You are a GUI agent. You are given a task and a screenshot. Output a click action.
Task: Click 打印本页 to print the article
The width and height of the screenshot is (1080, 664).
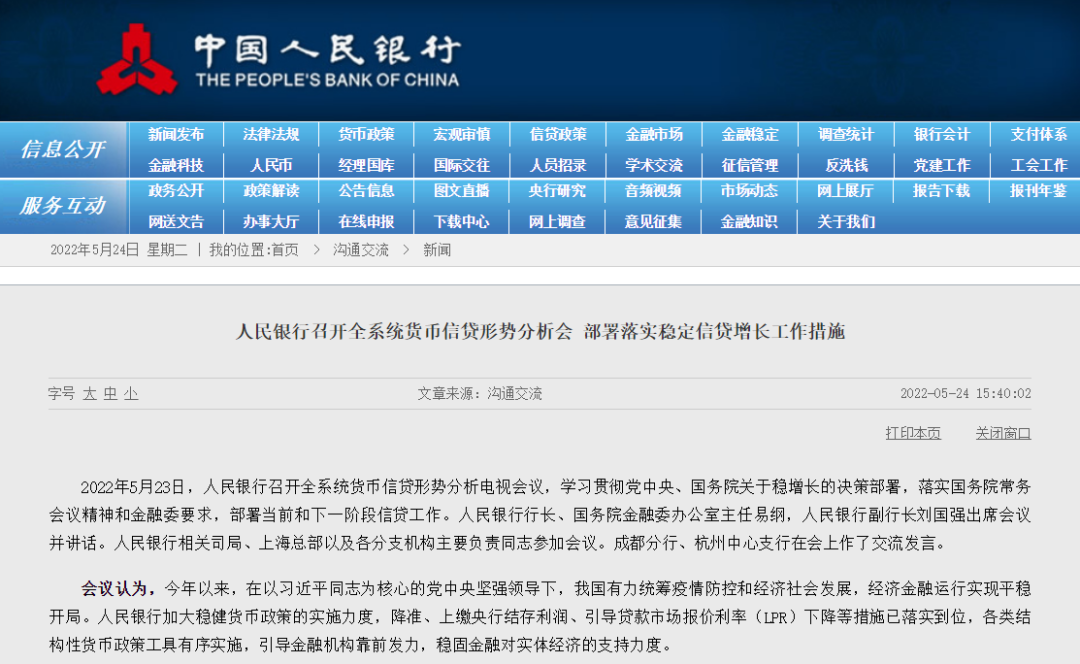tap(911, 433)
